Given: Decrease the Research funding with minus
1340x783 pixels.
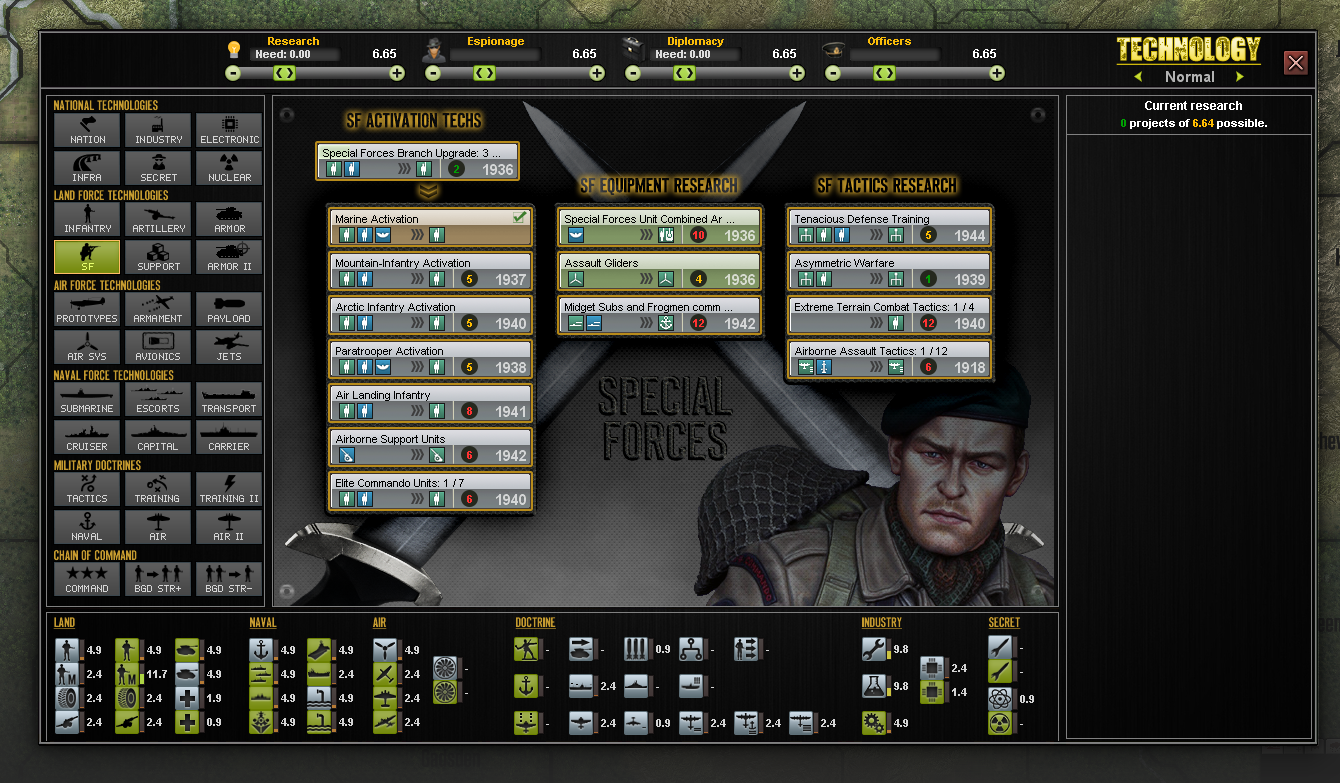Looking at the screenshot, I should coord(233,73).
